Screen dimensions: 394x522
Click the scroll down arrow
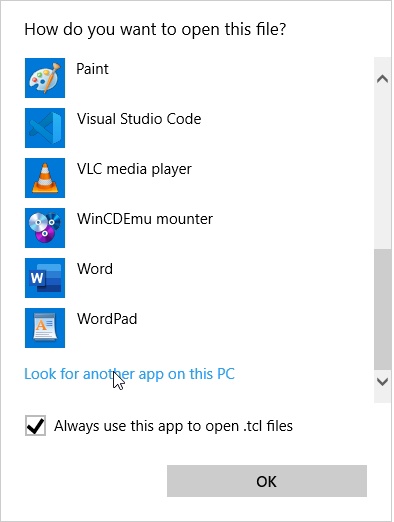point(382,381)
